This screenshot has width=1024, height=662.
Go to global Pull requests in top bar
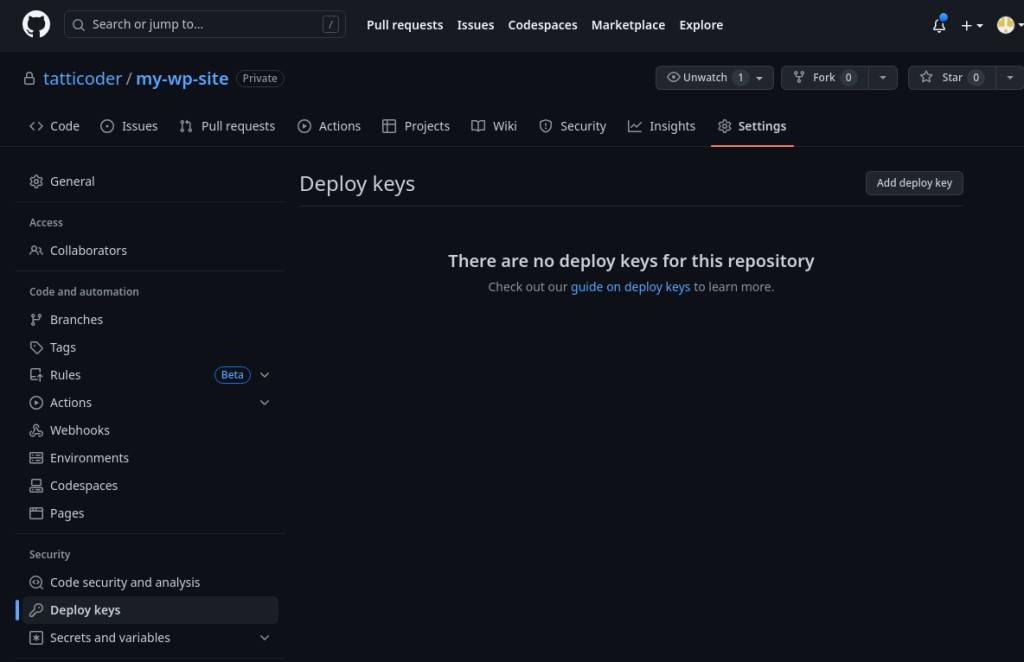click(404, 25)
